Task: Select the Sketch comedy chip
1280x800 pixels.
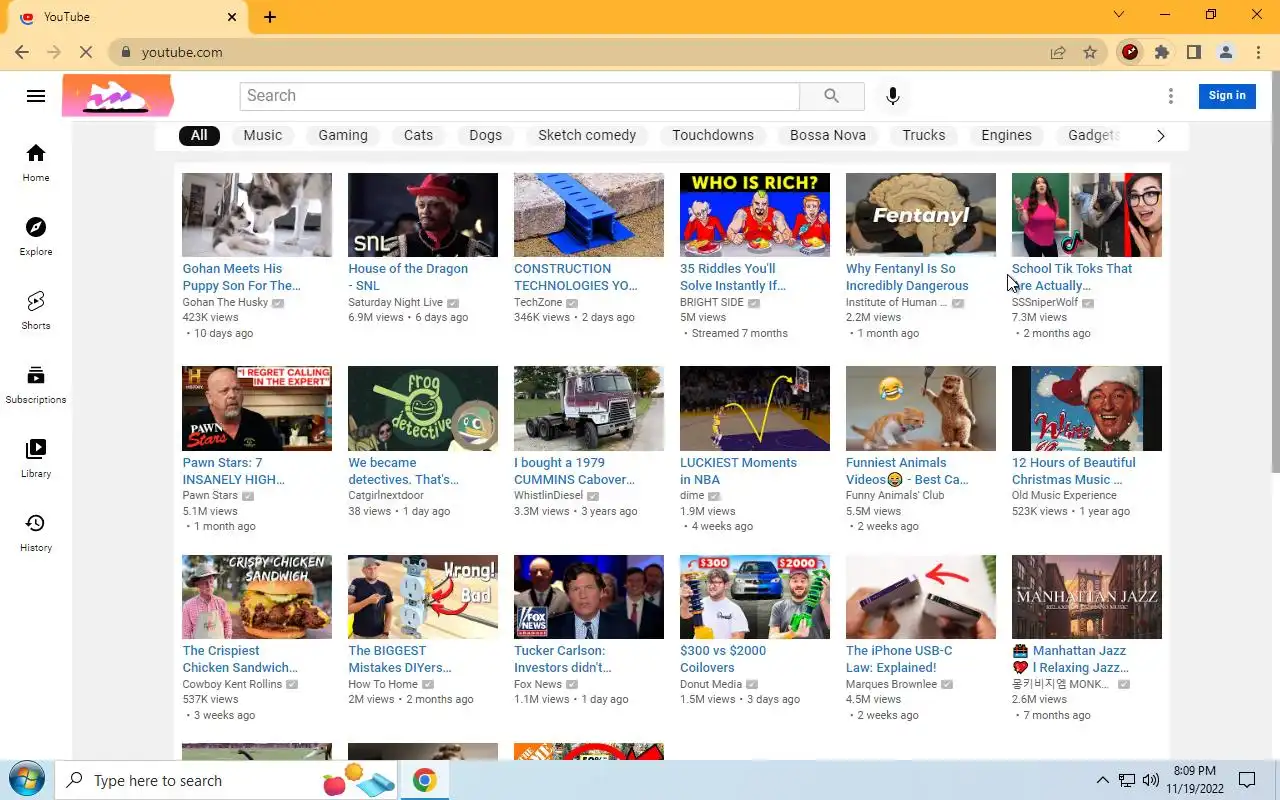Action: 587,135
